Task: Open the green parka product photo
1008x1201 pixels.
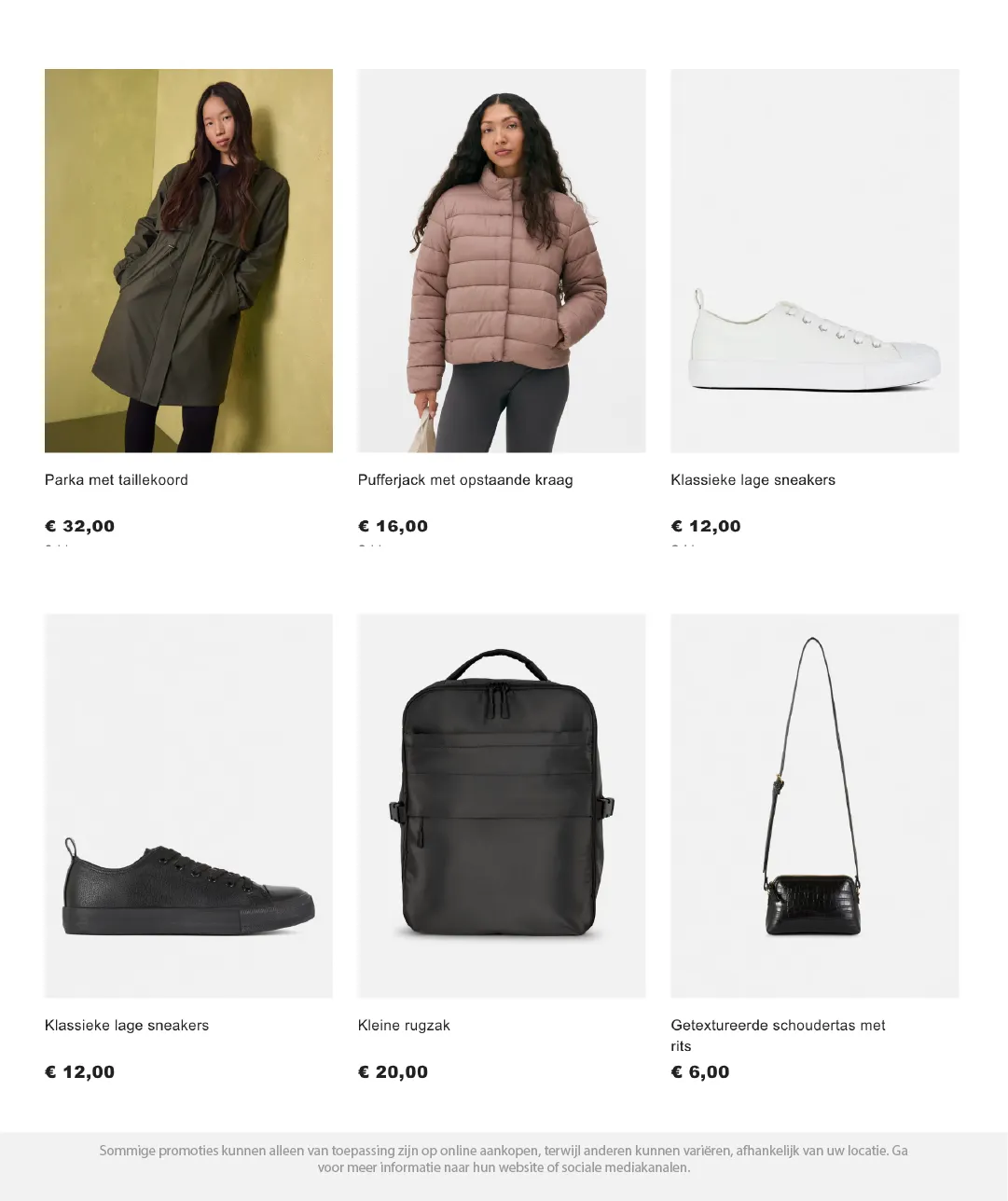Action: pyautogui.click(x=188, y=260)
